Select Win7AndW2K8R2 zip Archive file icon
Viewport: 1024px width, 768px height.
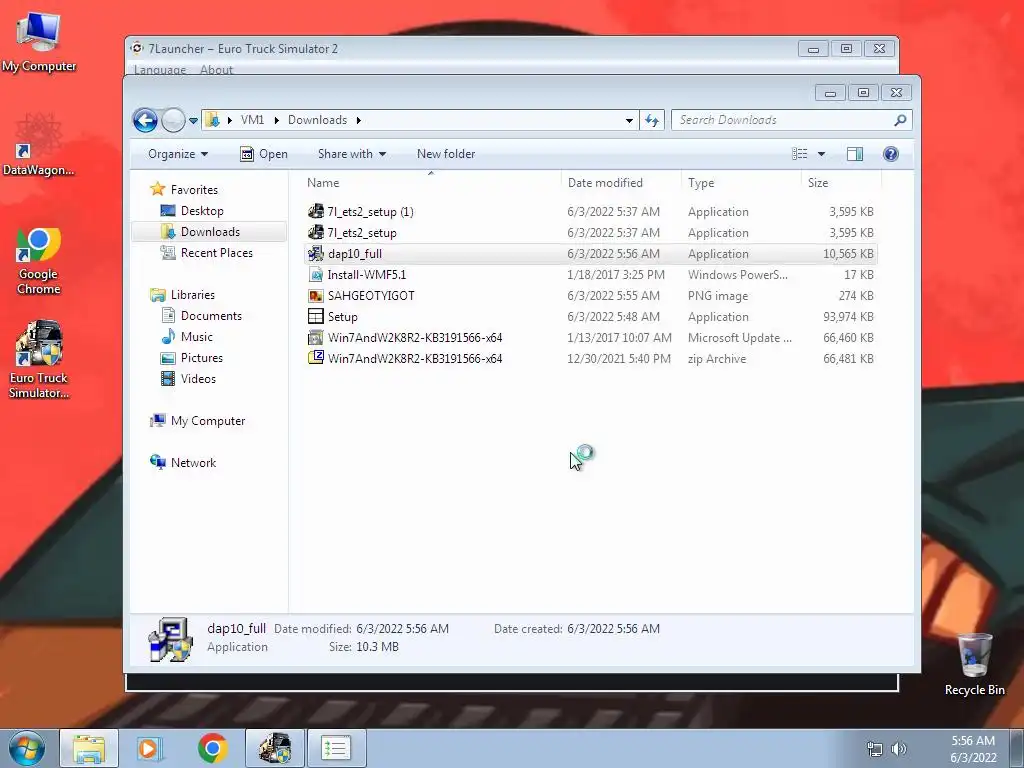tap(315, 358)
